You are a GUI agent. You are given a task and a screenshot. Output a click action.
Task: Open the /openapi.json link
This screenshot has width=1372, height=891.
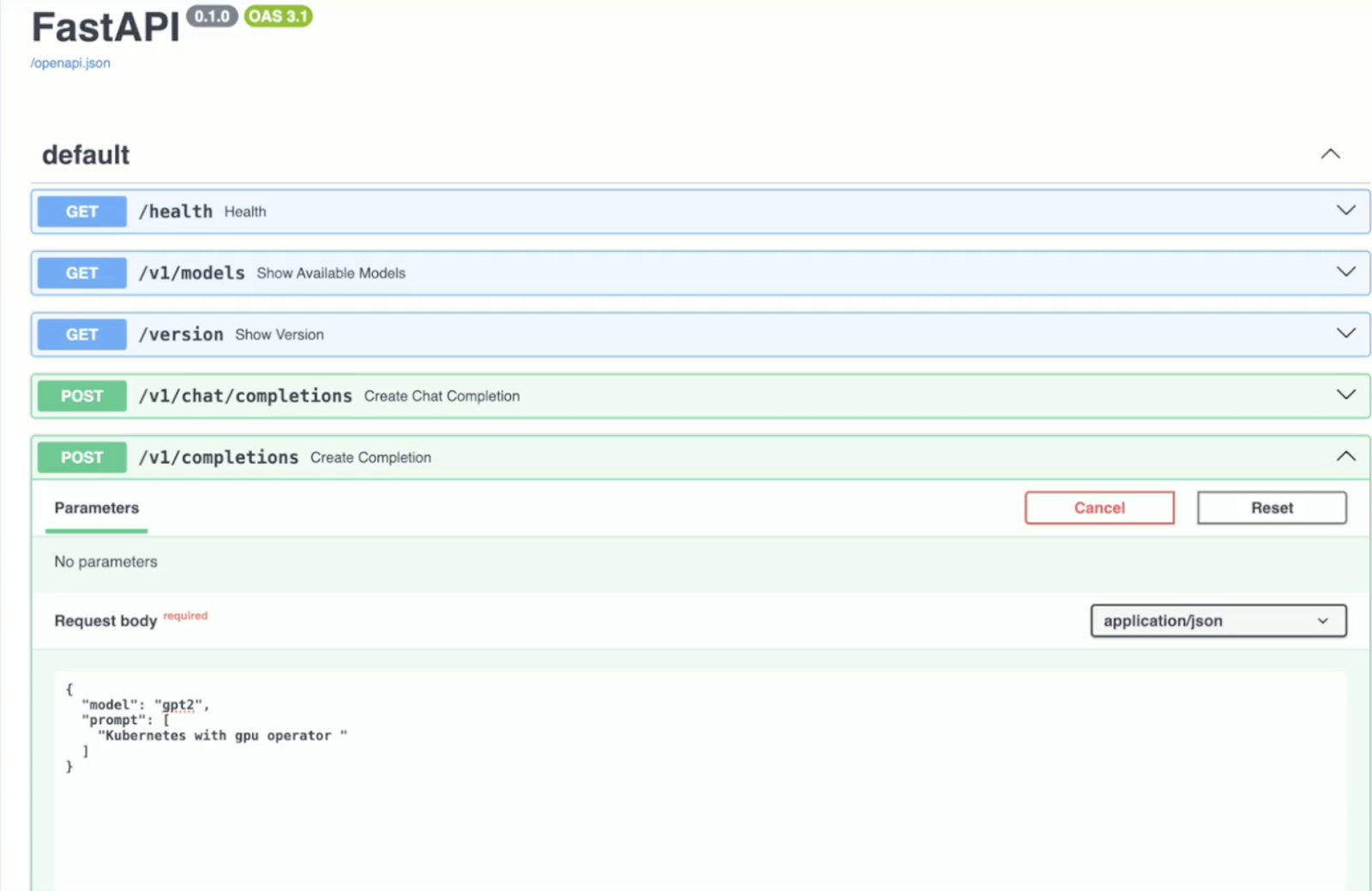(x=70, y=63)
